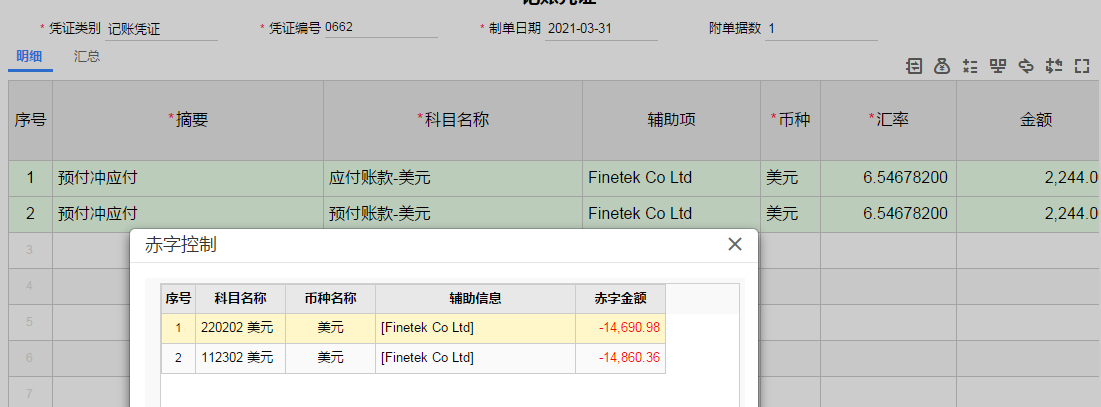The height and width of the screenshot is (407, 1101).
Task: Click the 科目名称 header in dialog
Action: point(240,298)
